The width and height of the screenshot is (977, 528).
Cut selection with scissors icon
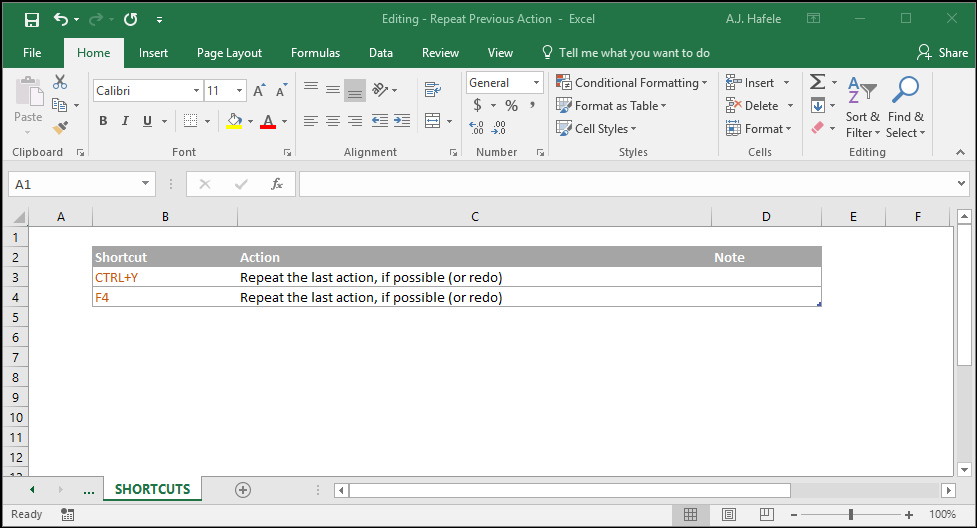[60, 82]
